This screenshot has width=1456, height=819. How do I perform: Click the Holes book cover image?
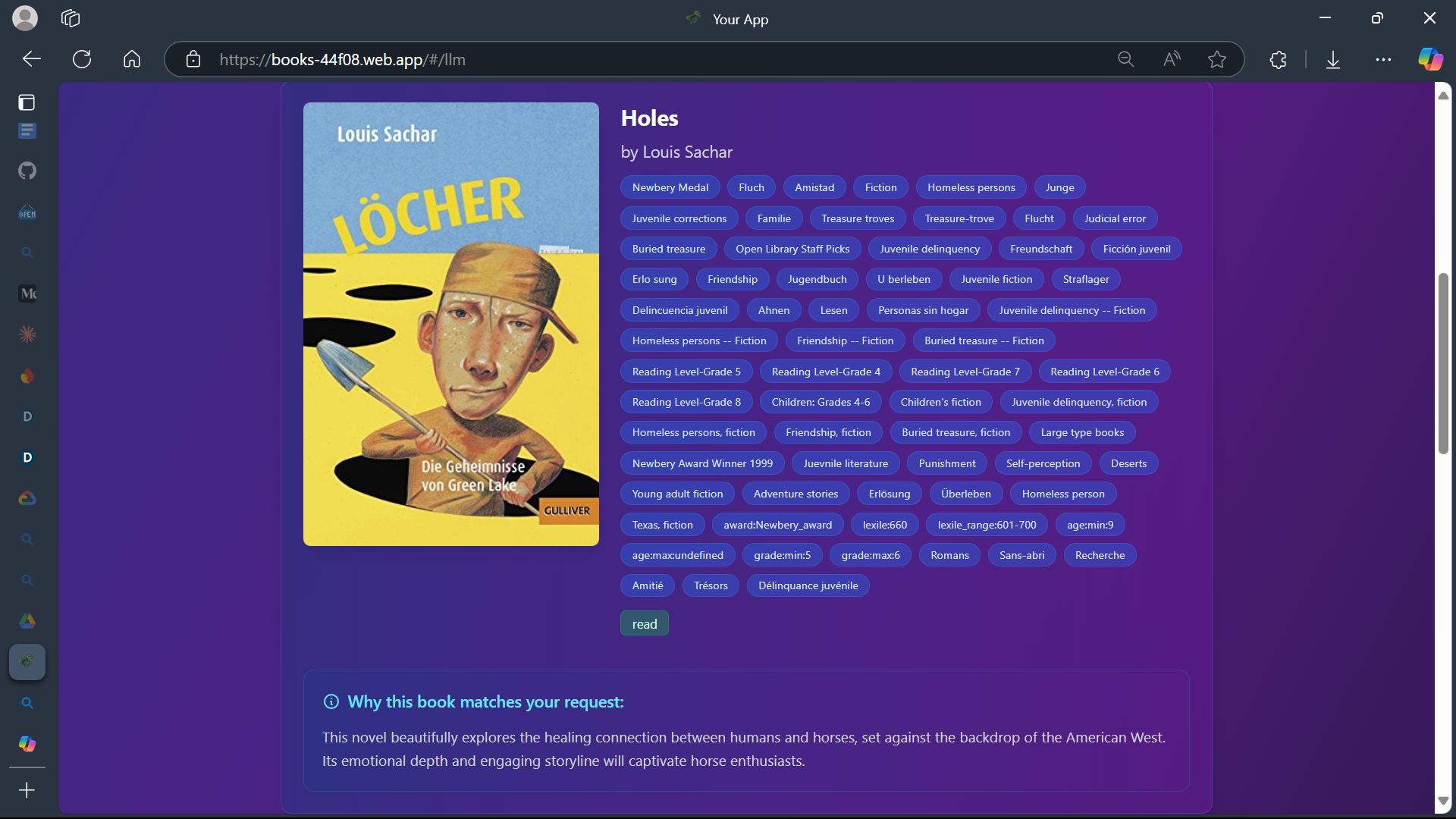(450, 324)
